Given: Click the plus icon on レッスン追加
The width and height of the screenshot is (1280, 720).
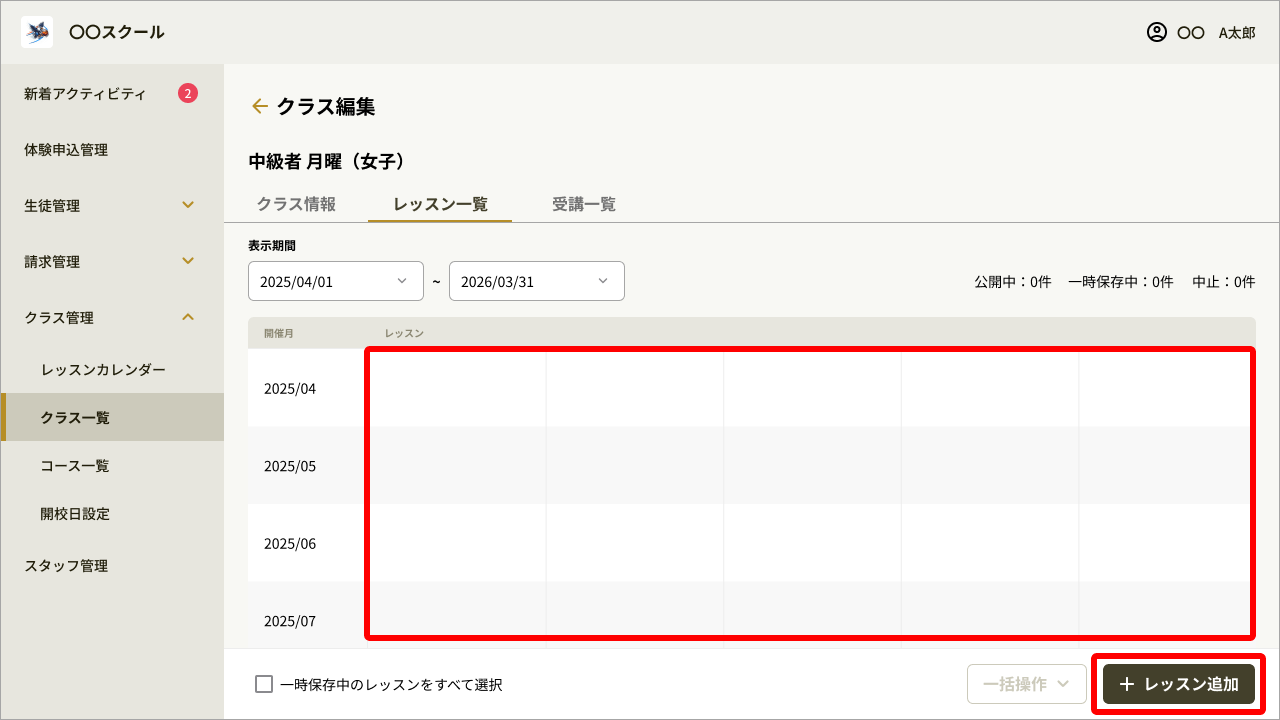Looking at the screenshot, I should [1127, 684].
